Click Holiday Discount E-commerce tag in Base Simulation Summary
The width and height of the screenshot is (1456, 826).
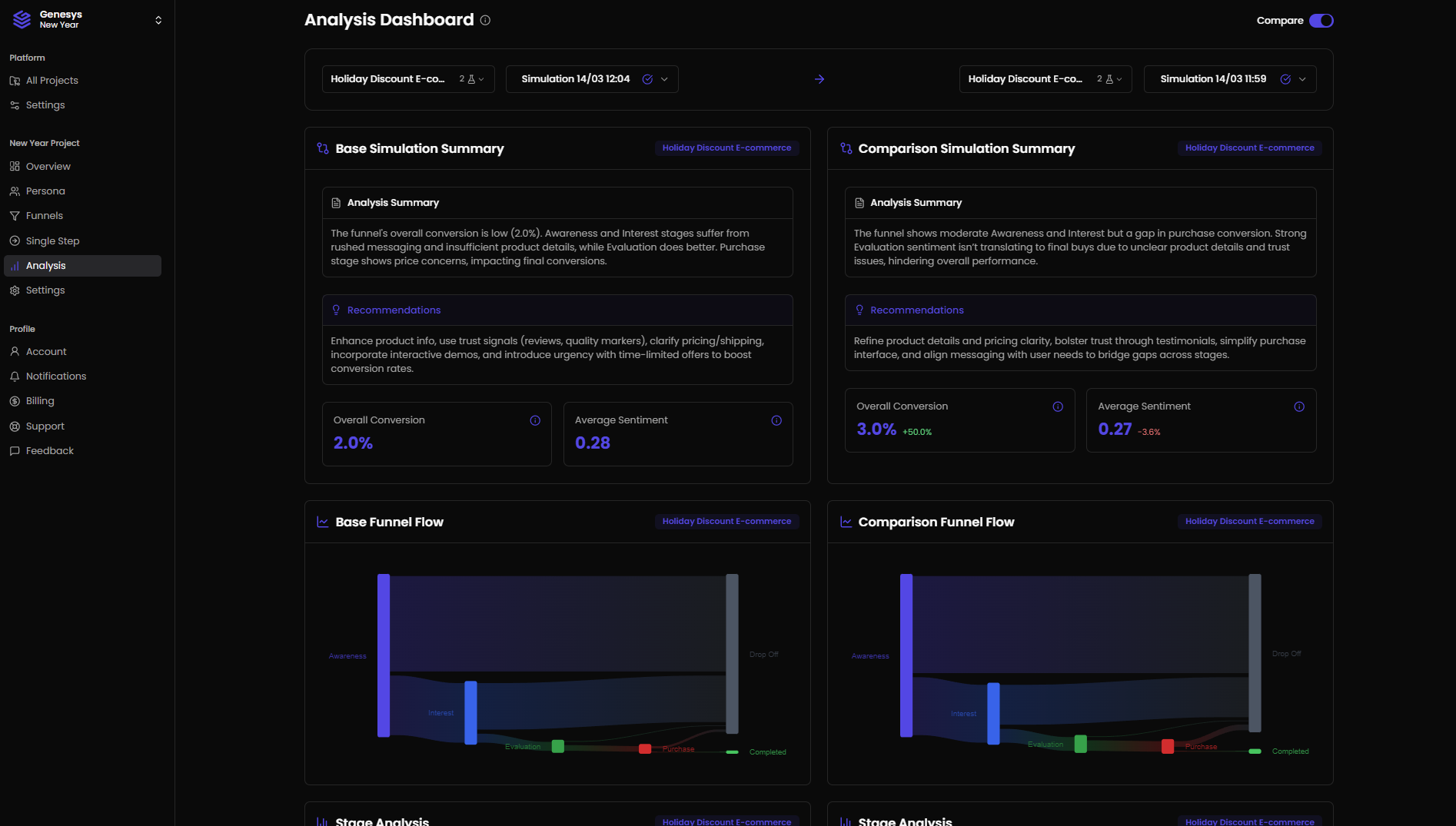coord(726,148)
